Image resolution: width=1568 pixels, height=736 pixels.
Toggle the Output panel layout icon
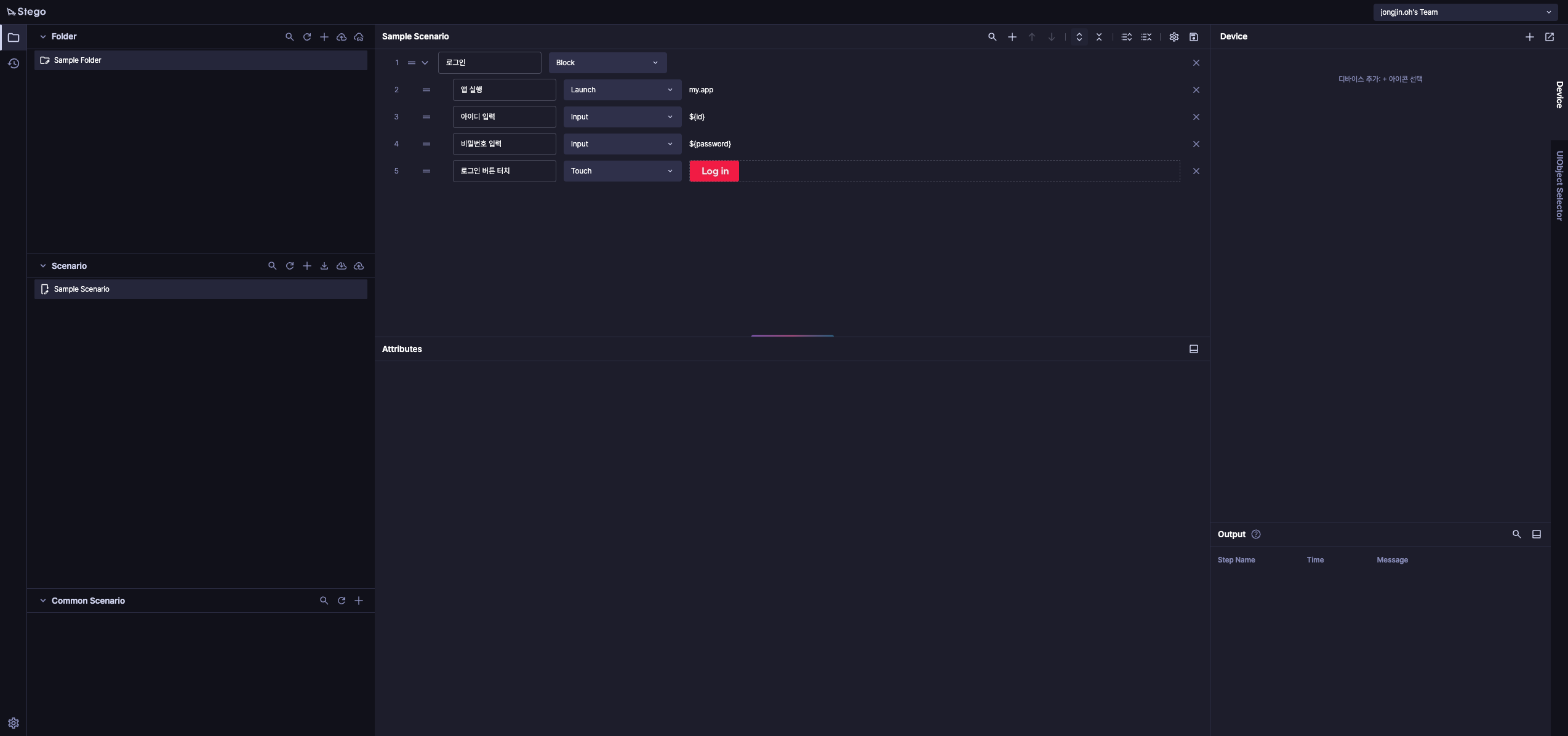click(x=1537, y=534)
